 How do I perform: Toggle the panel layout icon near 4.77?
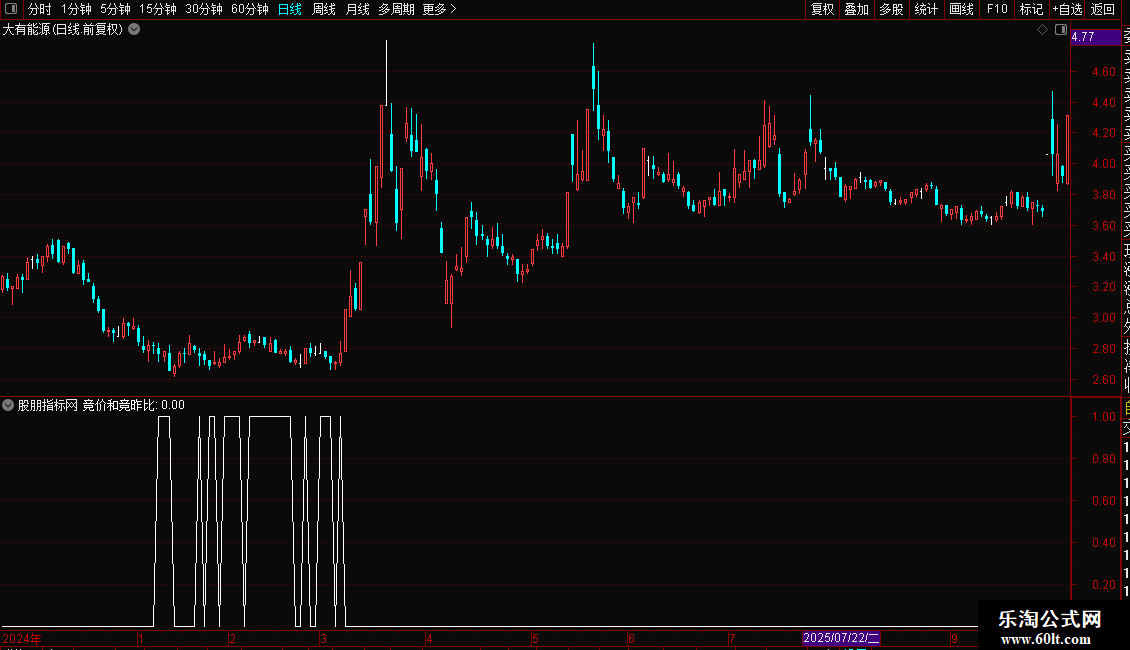1061,30
